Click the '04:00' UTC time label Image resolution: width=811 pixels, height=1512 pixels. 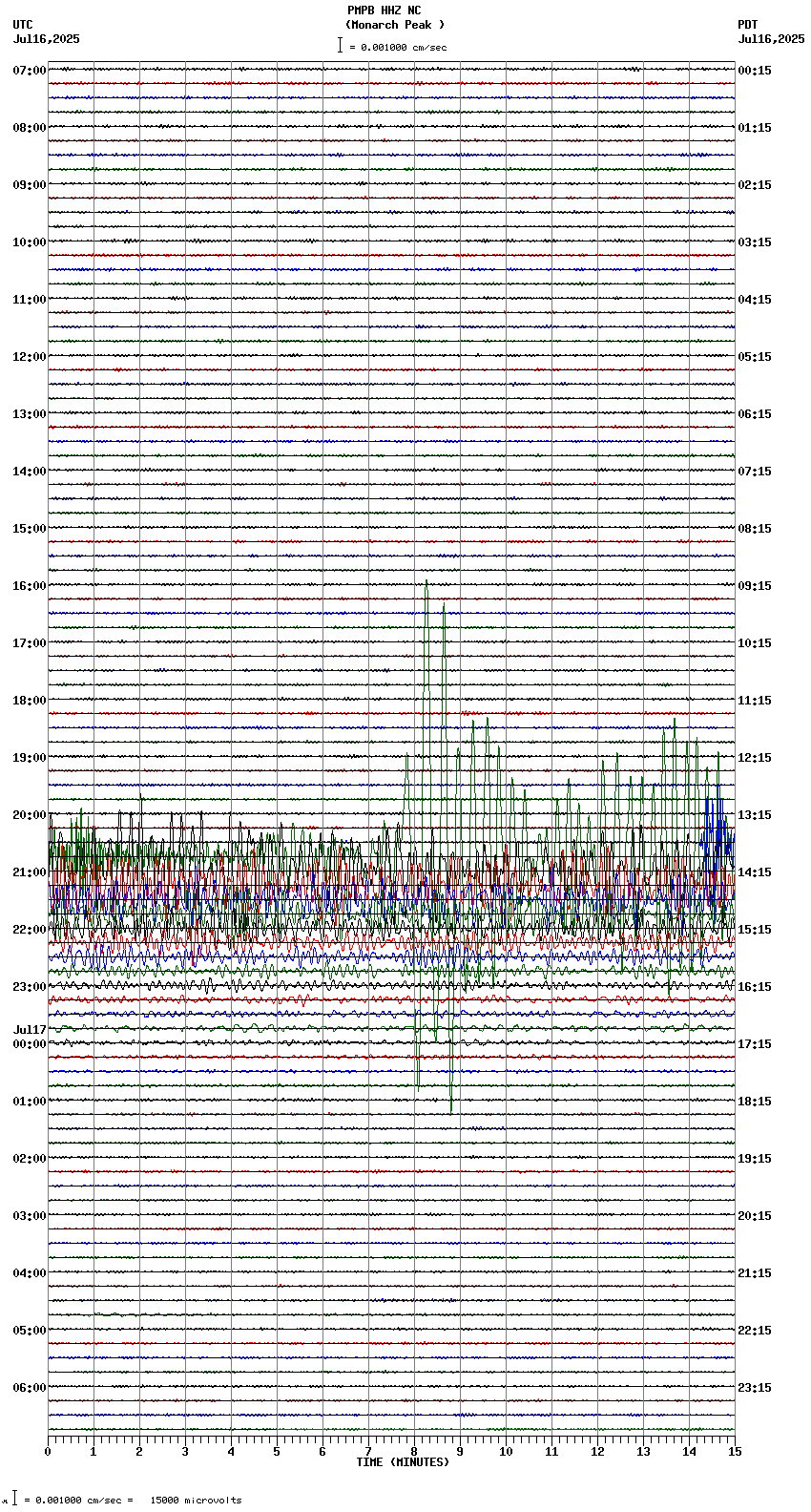click(30, 1273)
